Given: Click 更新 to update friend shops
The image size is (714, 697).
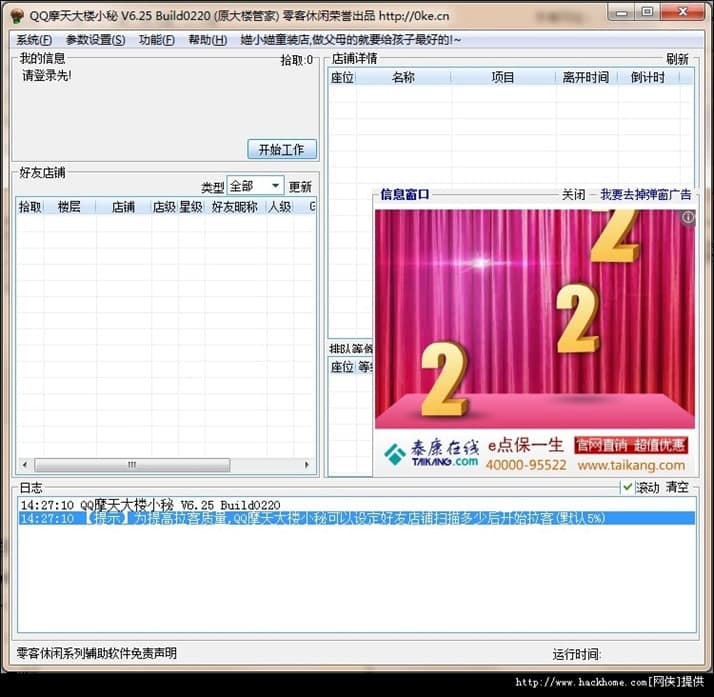Looking at the screenshot, I should [x=301, y=187].
